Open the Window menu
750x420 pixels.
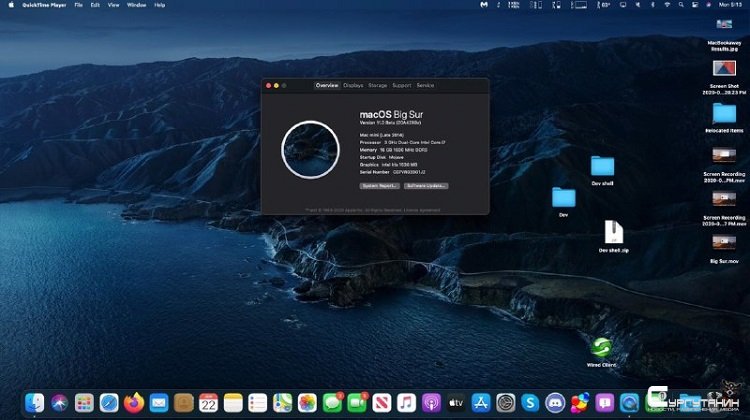tap(136, 5)
